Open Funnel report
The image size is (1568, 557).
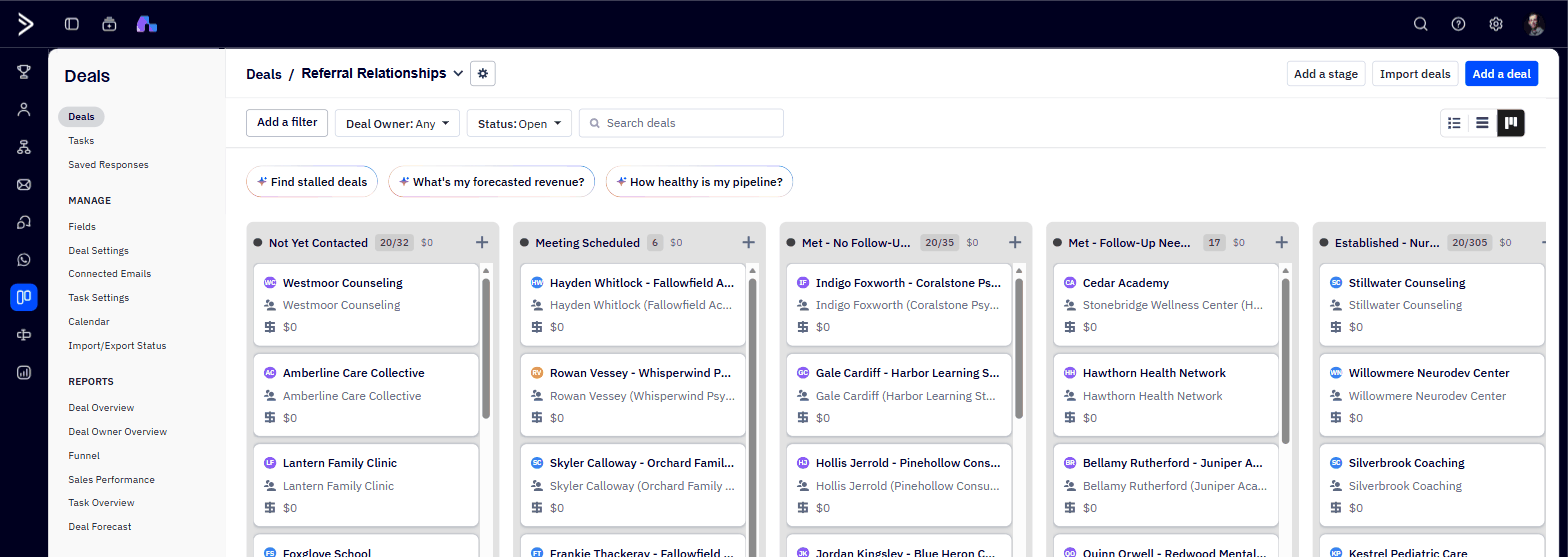click(x=84, y=456)
